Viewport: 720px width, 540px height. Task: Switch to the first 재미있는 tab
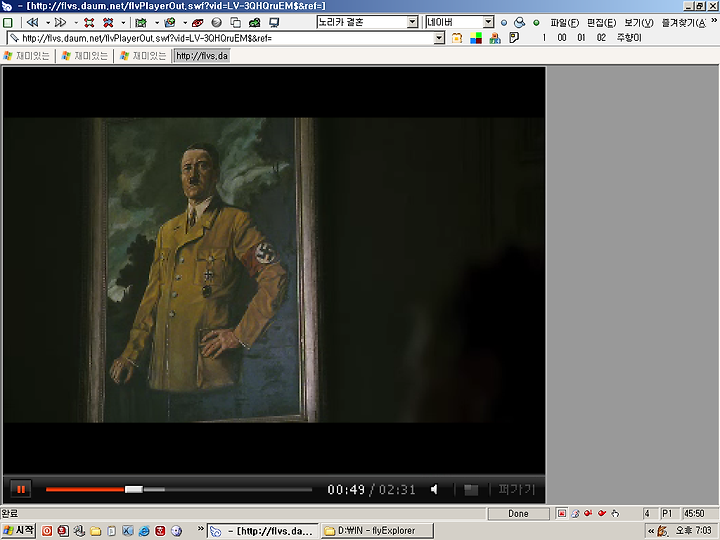click(27, 56)
